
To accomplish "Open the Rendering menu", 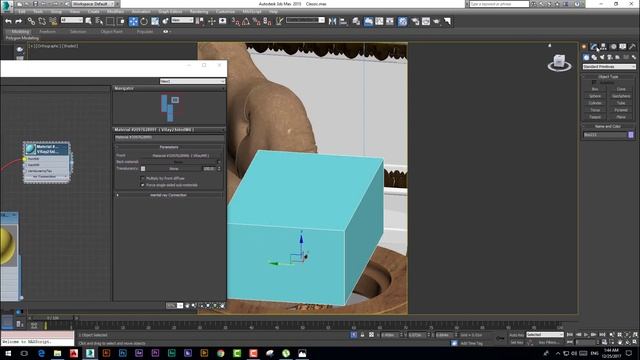I will [199, 12].
